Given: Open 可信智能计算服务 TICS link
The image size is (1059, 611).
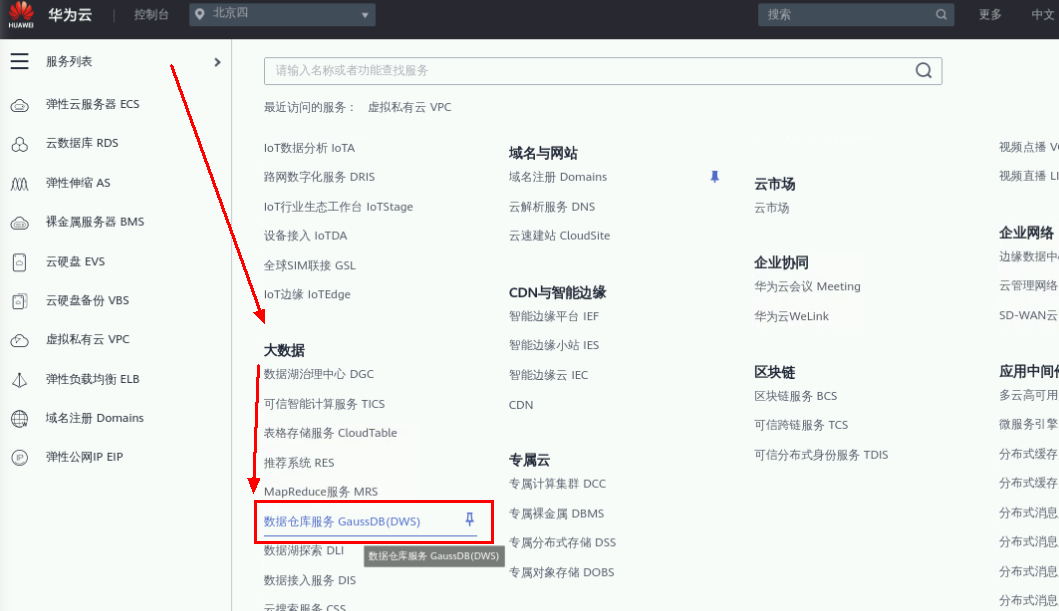Looking at the screenshot, I should [324, 404].
